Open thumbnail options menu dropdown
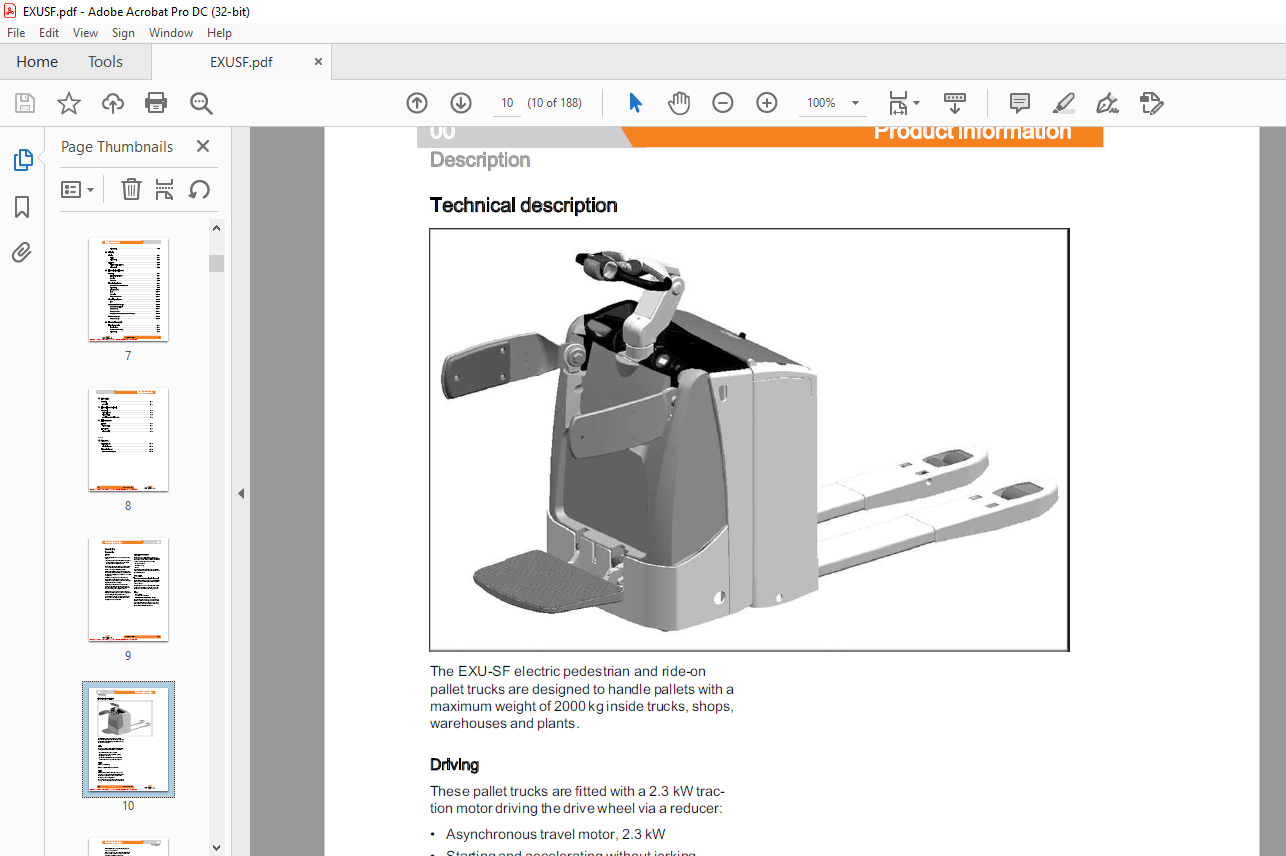The width and height of the screenshot is (1286, 856). tap(77, 189)
